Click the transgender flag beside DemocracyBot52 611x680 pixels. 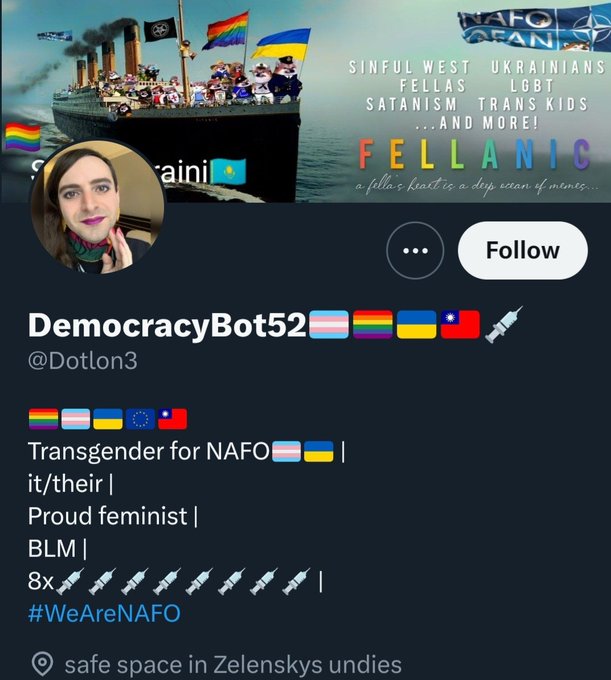coord(329,324)
